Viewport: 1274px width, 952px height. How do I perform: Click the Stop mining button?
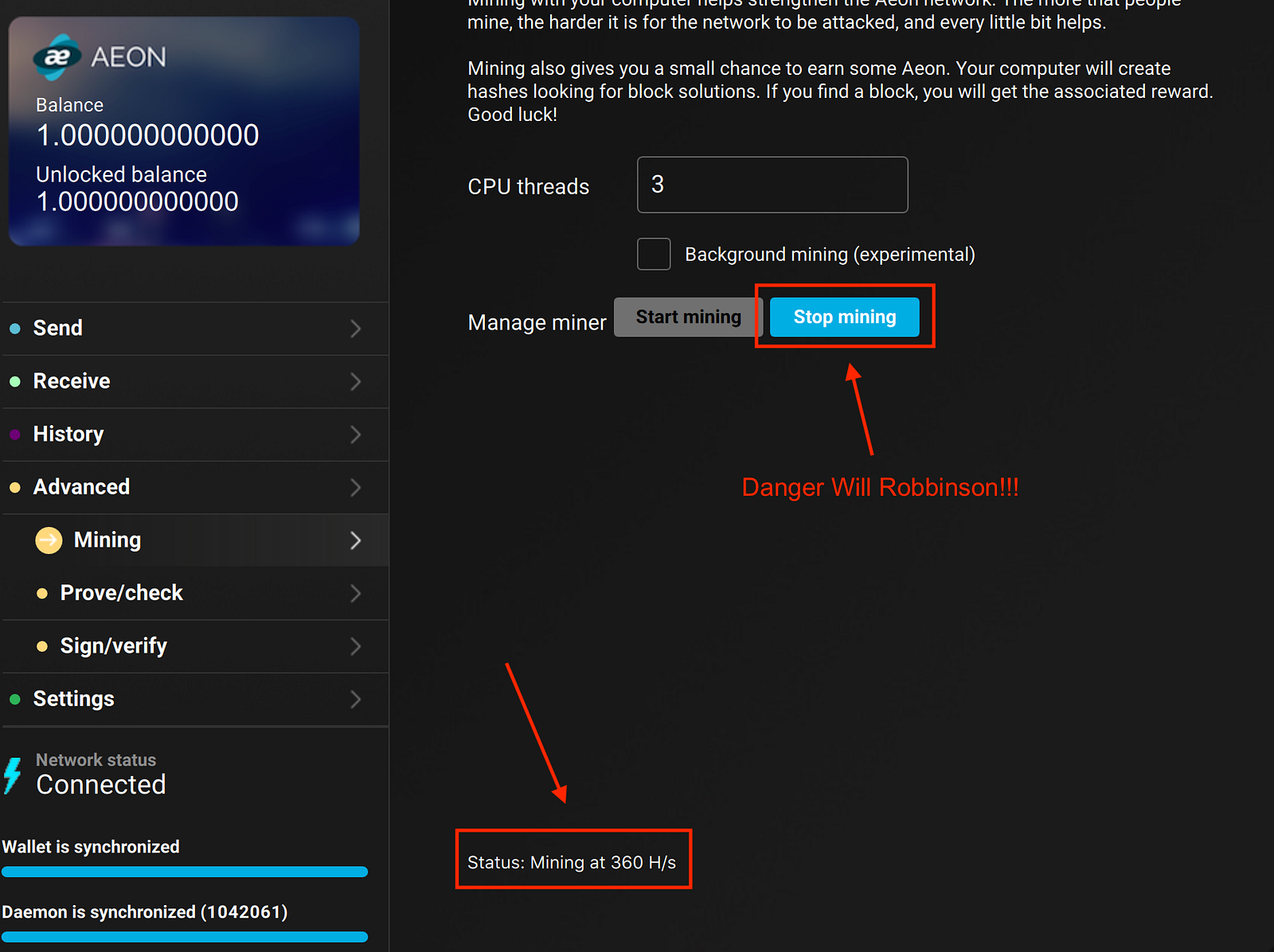coord(845,317)
